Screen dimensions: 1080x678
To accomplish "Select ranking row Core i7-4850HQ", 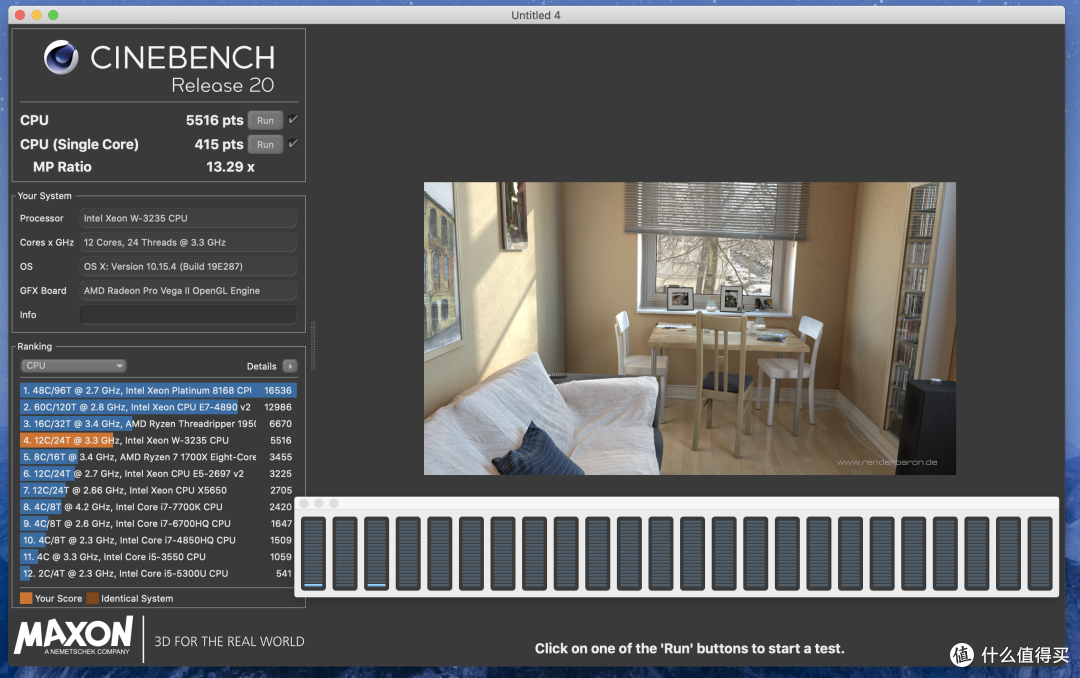I will pyautogui.click(x=158, y=540).
